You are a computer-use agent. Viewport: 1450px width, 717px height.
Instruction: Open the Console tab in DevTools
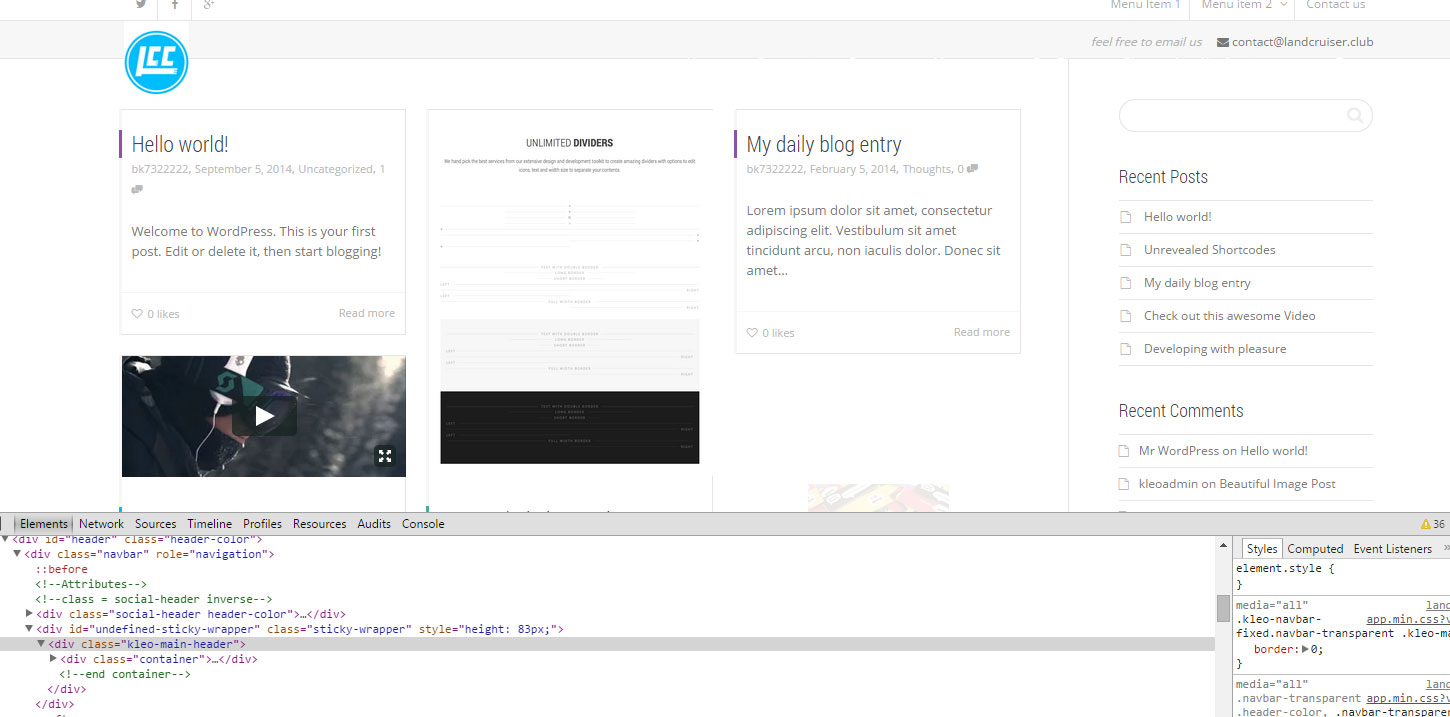coord(423,524)
